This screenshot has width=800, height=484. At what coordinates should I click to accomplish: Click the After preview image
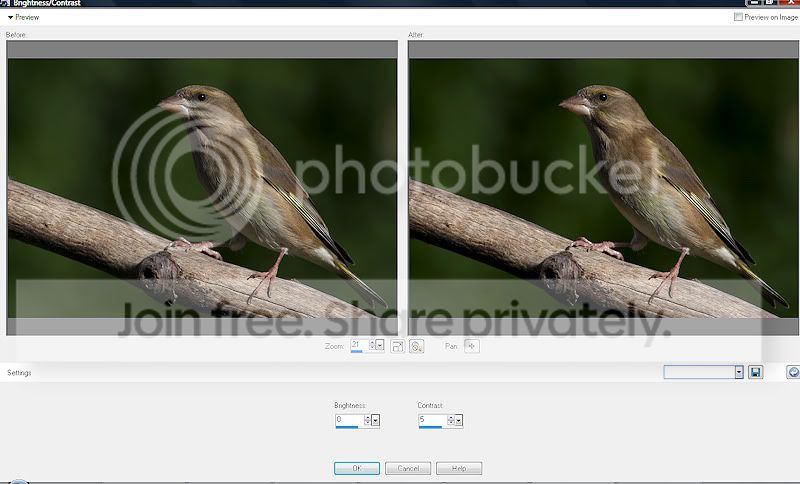point(604,188)
